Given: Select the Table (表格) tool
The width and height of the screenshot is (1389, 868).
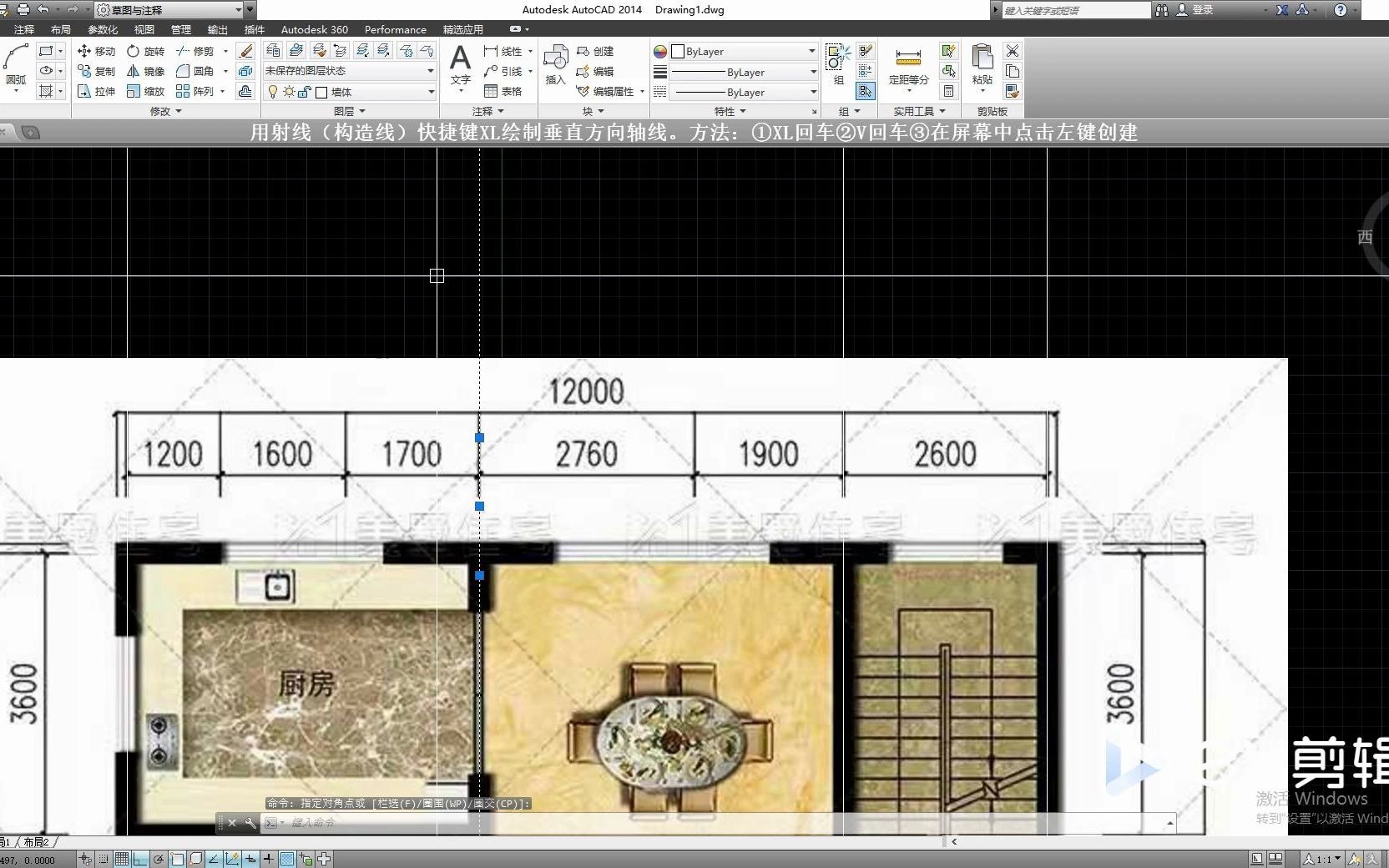Looking at the screenshot, I should click(x=503, y=91).
